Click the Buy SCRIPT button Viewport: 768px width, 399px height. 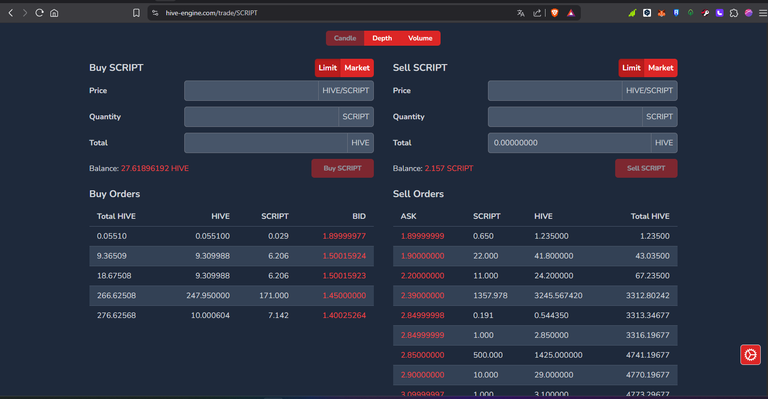(x=342, y=168)
